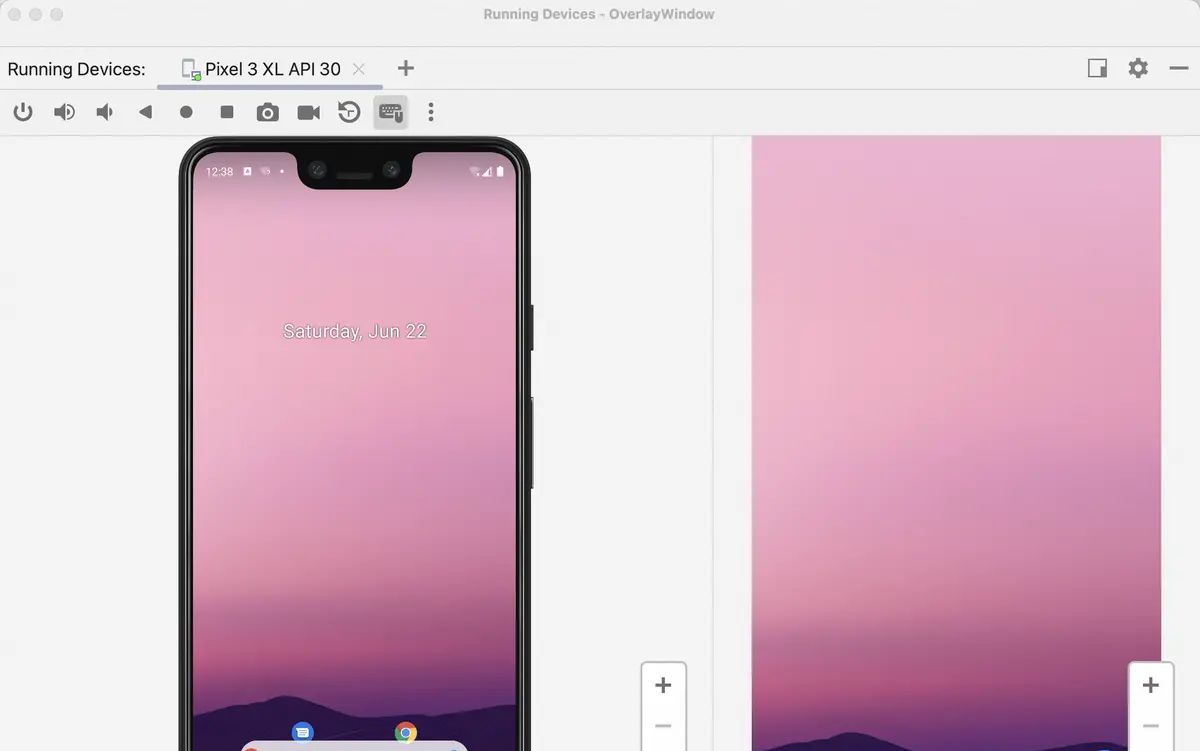Add a new device with the plus button
Image resolution: width=1200 pixels, height=751 pixels.
pyautogui.click(x=405, y=68)
